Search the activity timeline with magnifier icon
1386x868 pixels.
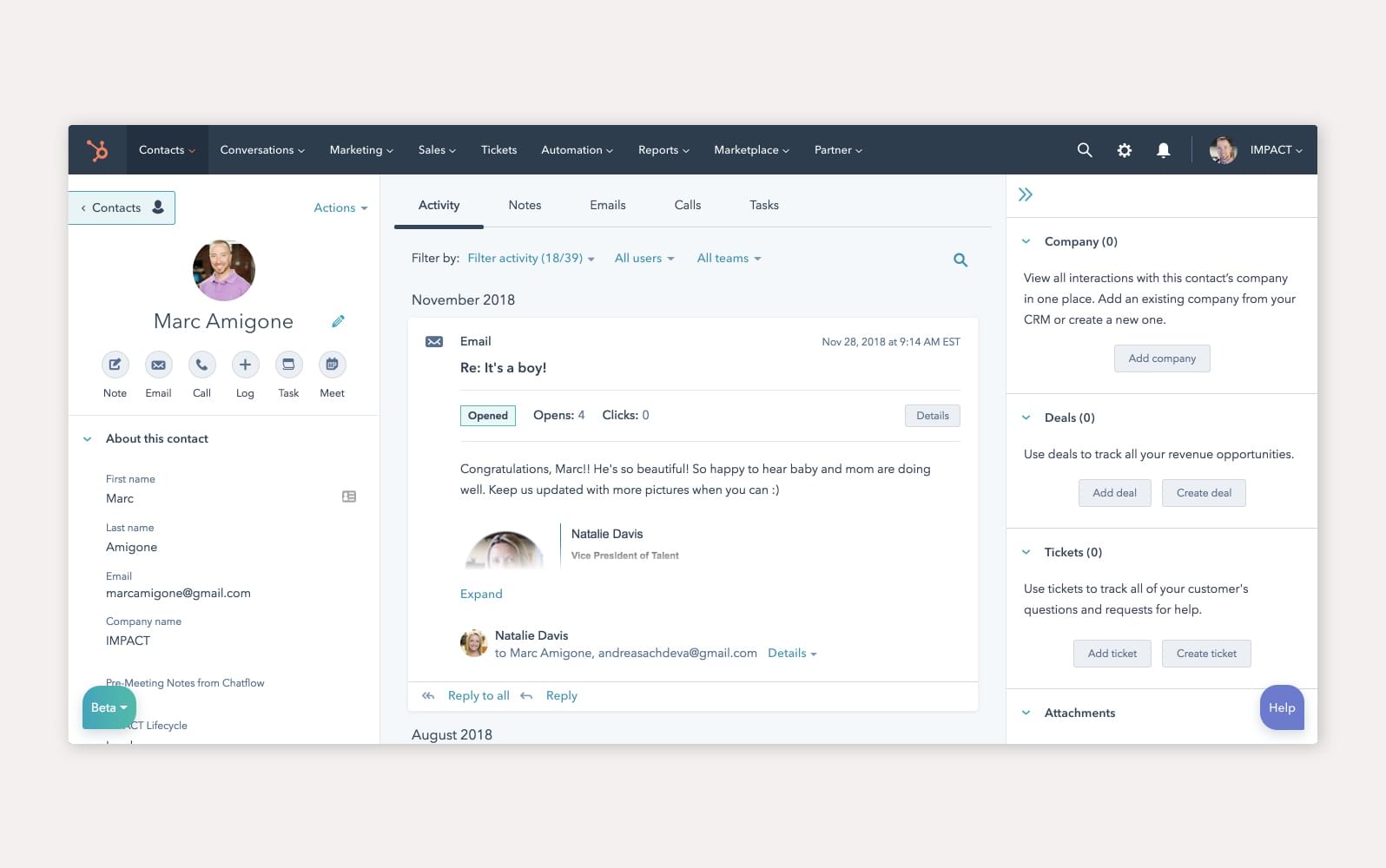960,260
